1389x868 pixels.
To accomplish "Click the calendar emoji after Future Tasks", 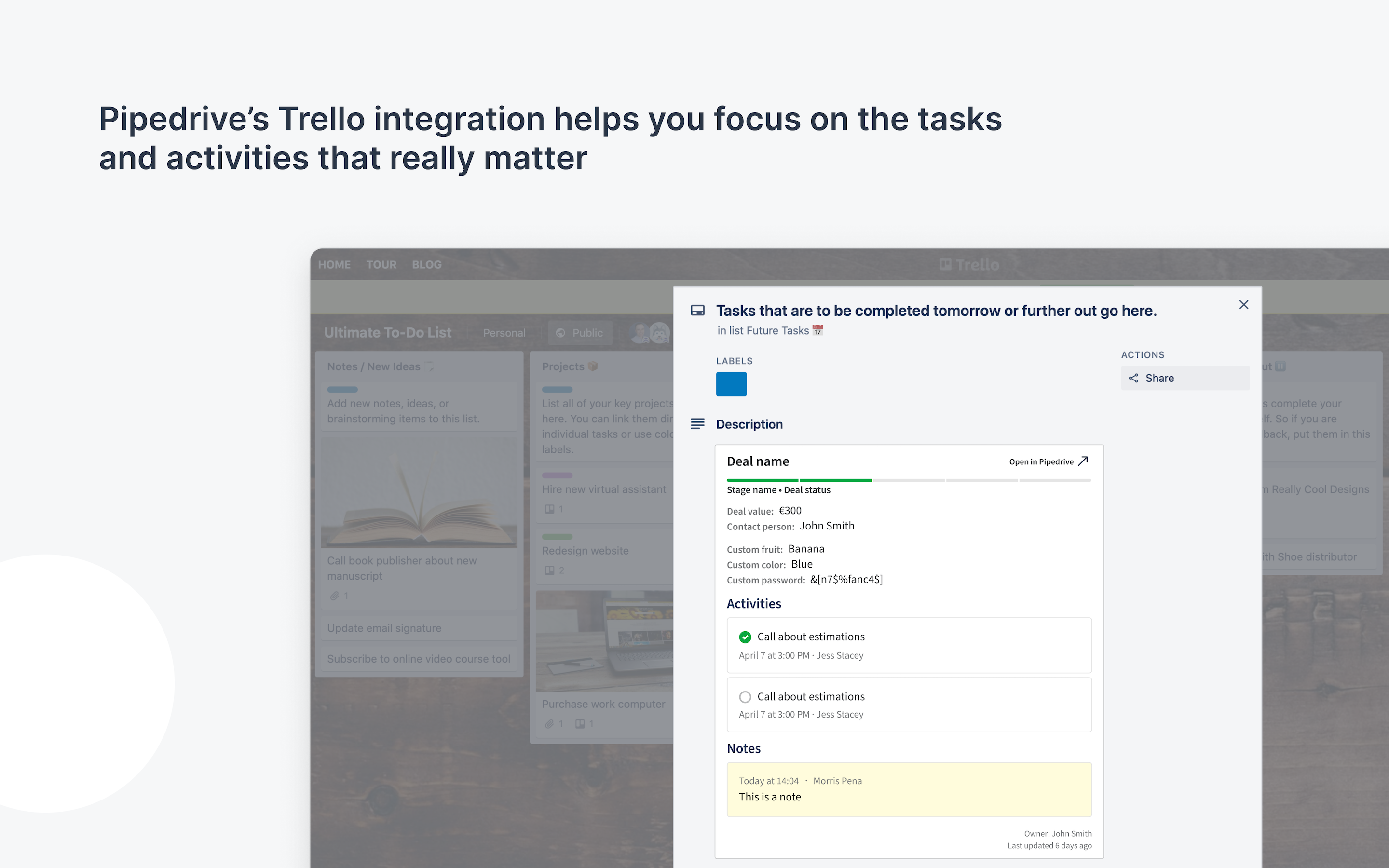I will click(818, 330).
